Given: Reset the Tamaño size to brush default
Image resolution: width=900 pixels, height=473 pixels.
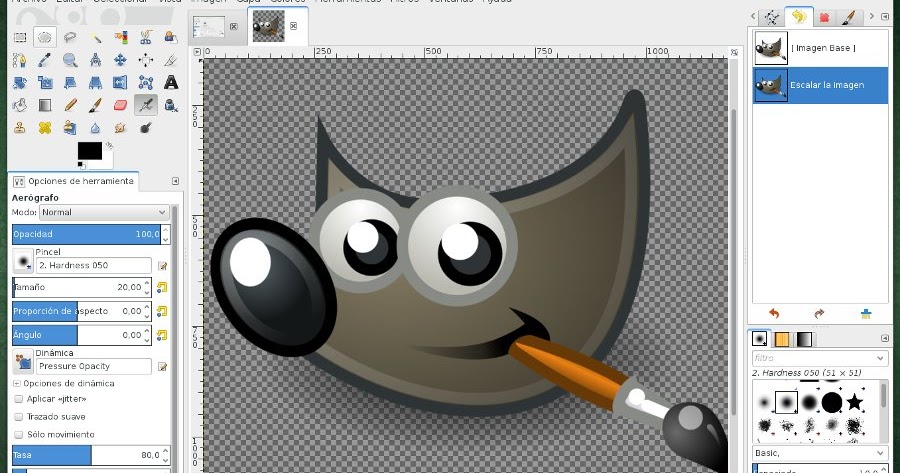Looking at the screenshot, I should point(162,287).
